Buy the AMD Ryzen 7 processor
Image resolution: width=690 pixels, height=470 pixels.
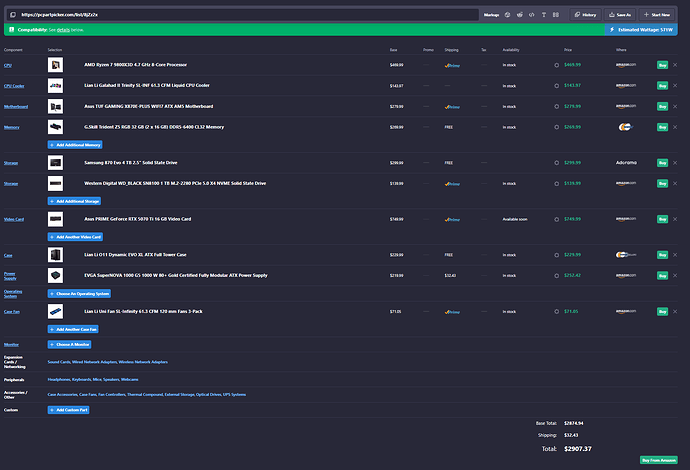pos(662,65)
